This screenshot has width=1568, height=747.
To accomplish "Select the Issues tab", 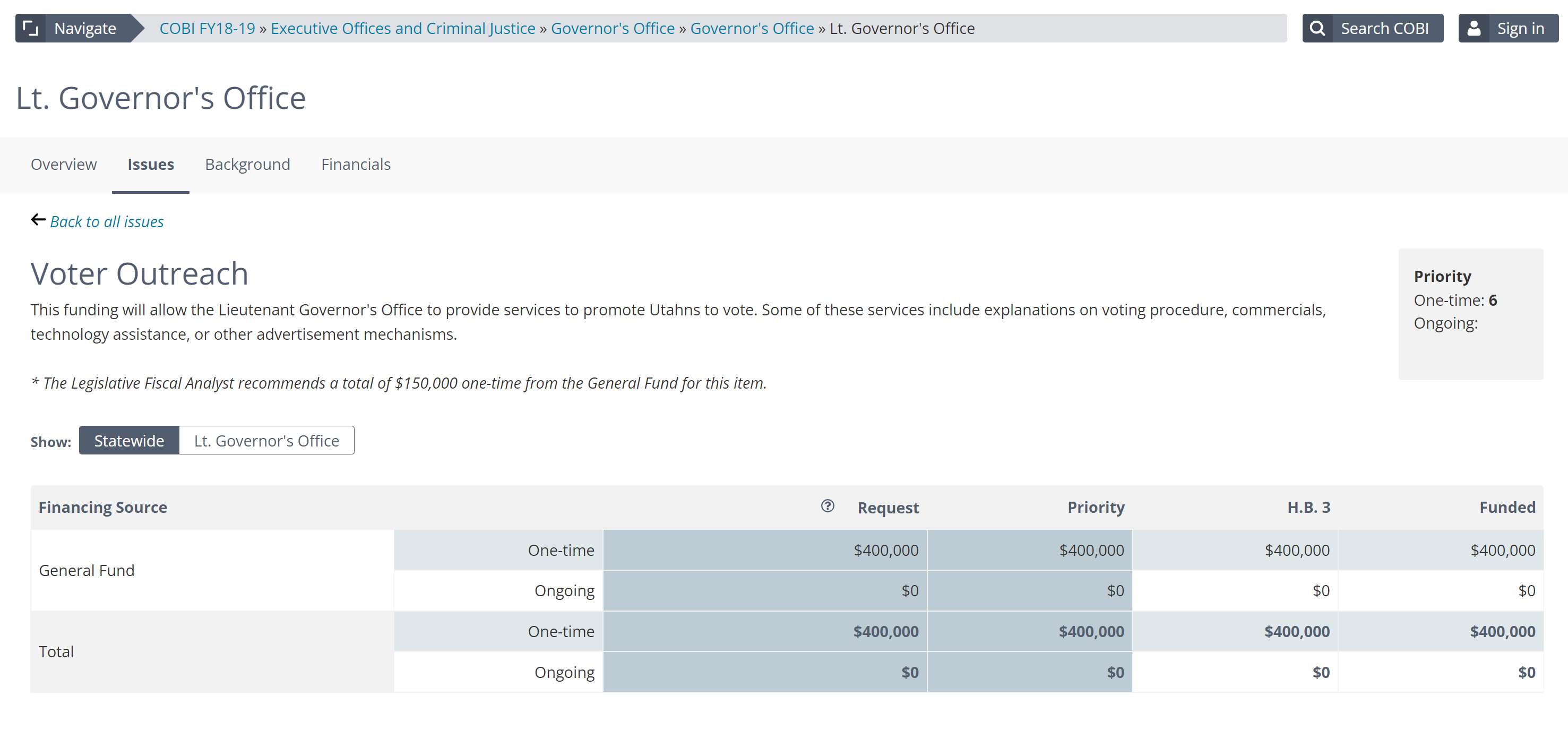I will click(150, 165).
